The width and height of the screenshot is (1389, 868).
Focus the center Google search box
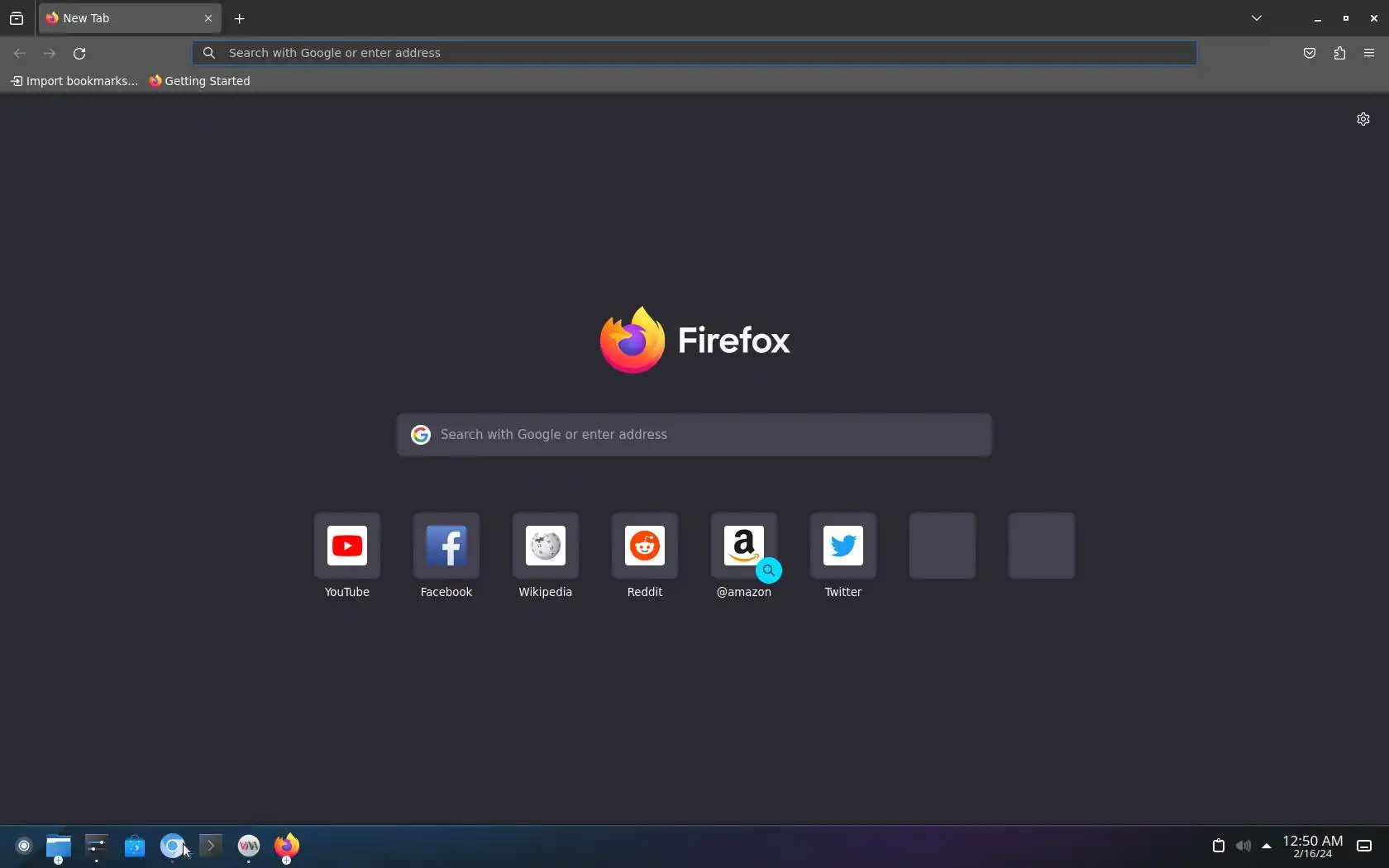click(x=694, y=435)
